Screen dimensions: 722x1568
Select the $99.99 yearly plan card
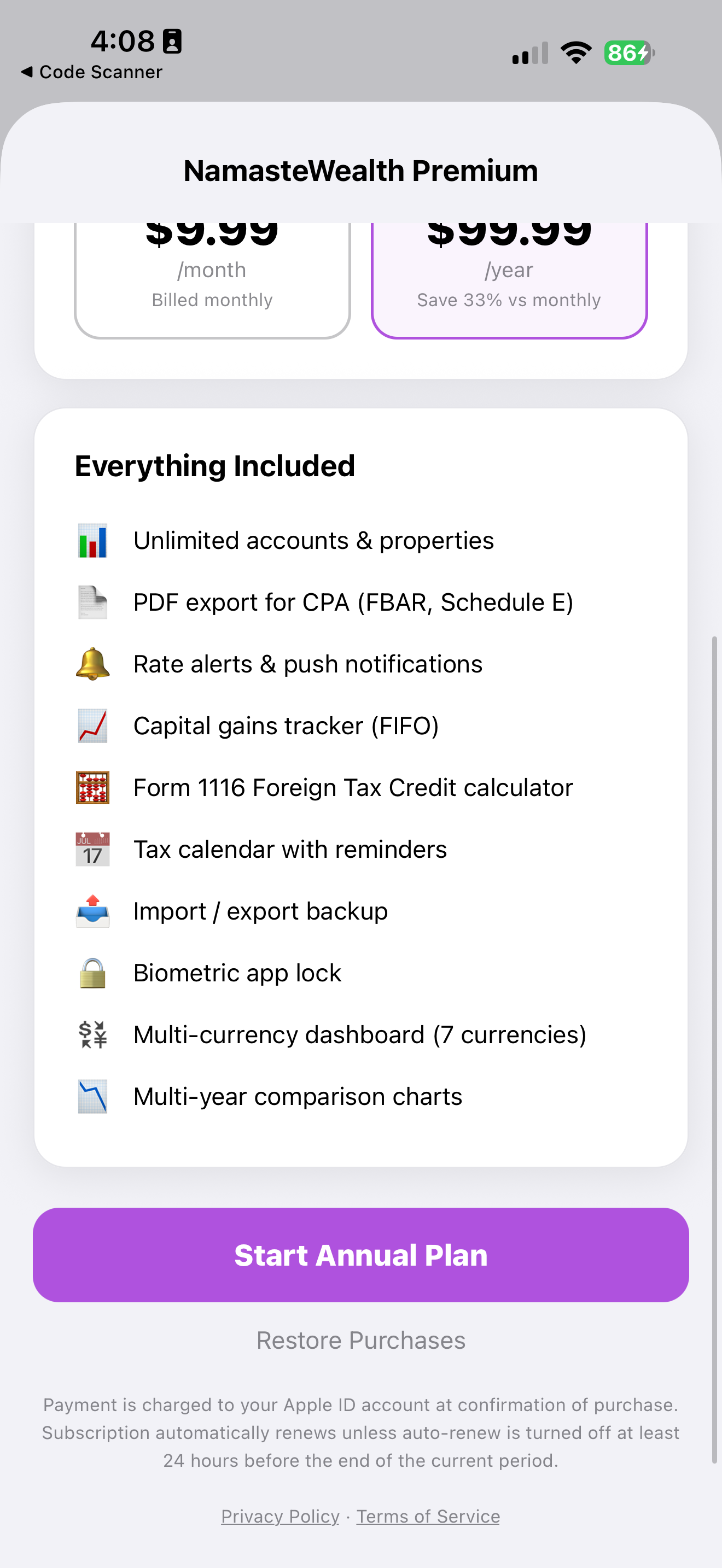pos(509,280)
